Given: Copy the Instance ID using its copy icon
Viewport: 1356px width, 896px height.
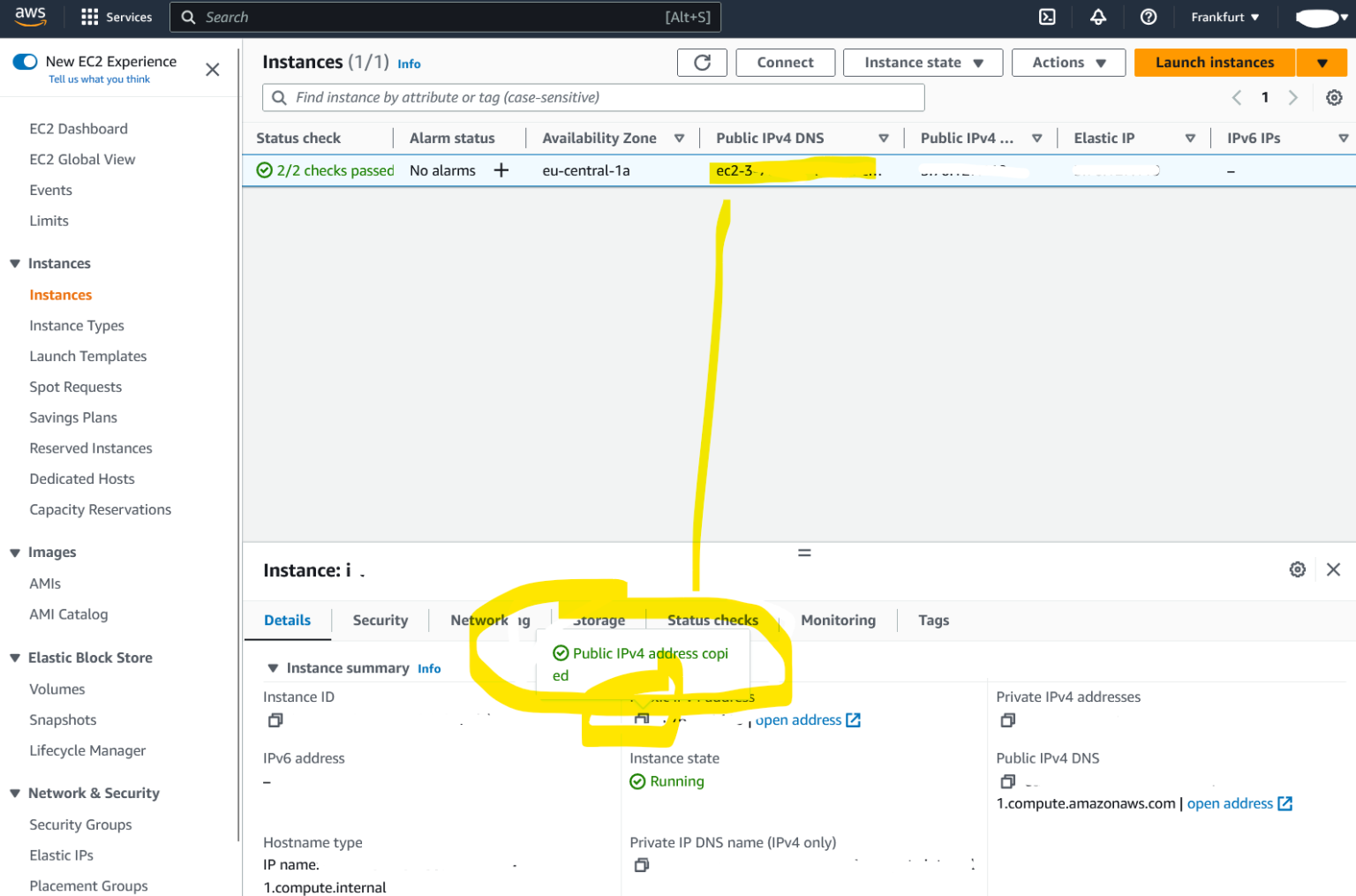Looking at the screenshot, I should click(275, 719).
